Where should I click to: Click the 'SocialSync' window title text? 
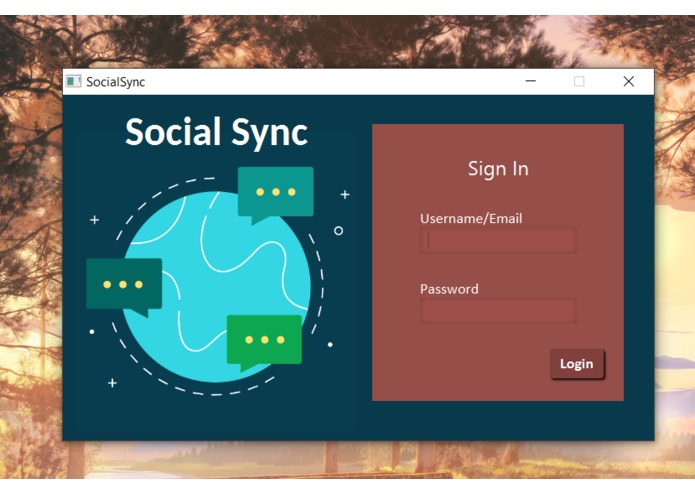point(115,82)
